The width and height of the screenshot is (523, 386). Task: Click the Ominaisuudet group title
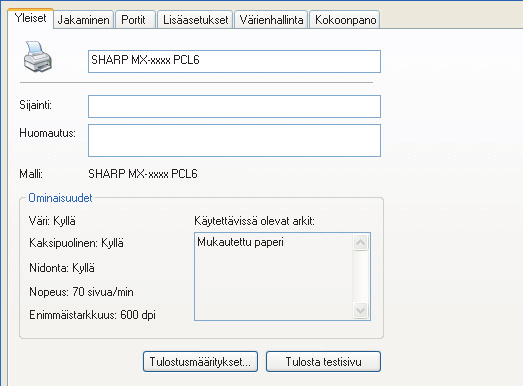pyautogui.click(x=60, y=198)
